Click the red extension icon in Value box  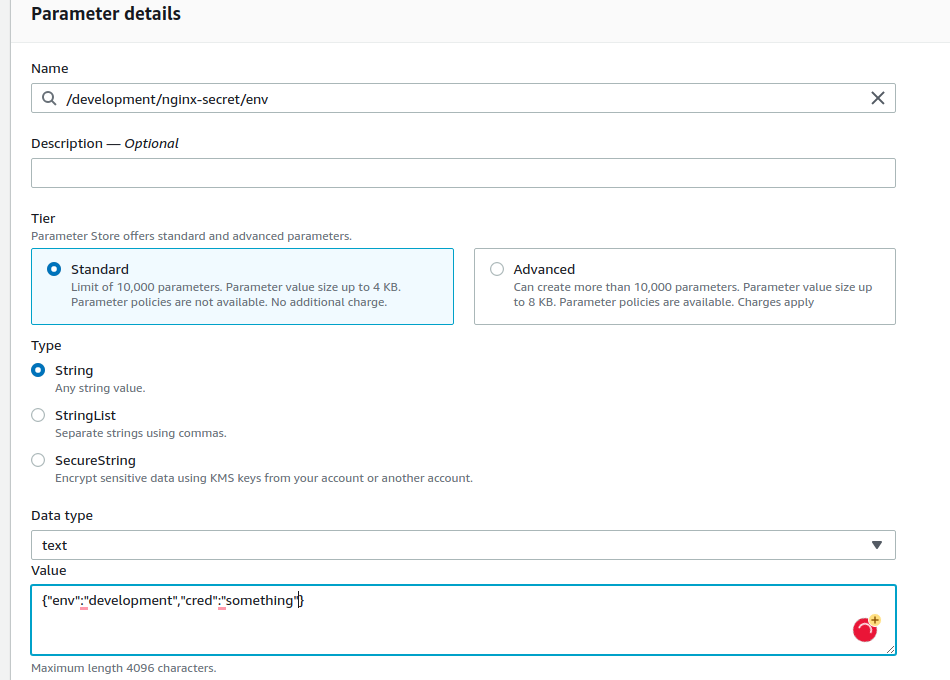coord(864,630)
